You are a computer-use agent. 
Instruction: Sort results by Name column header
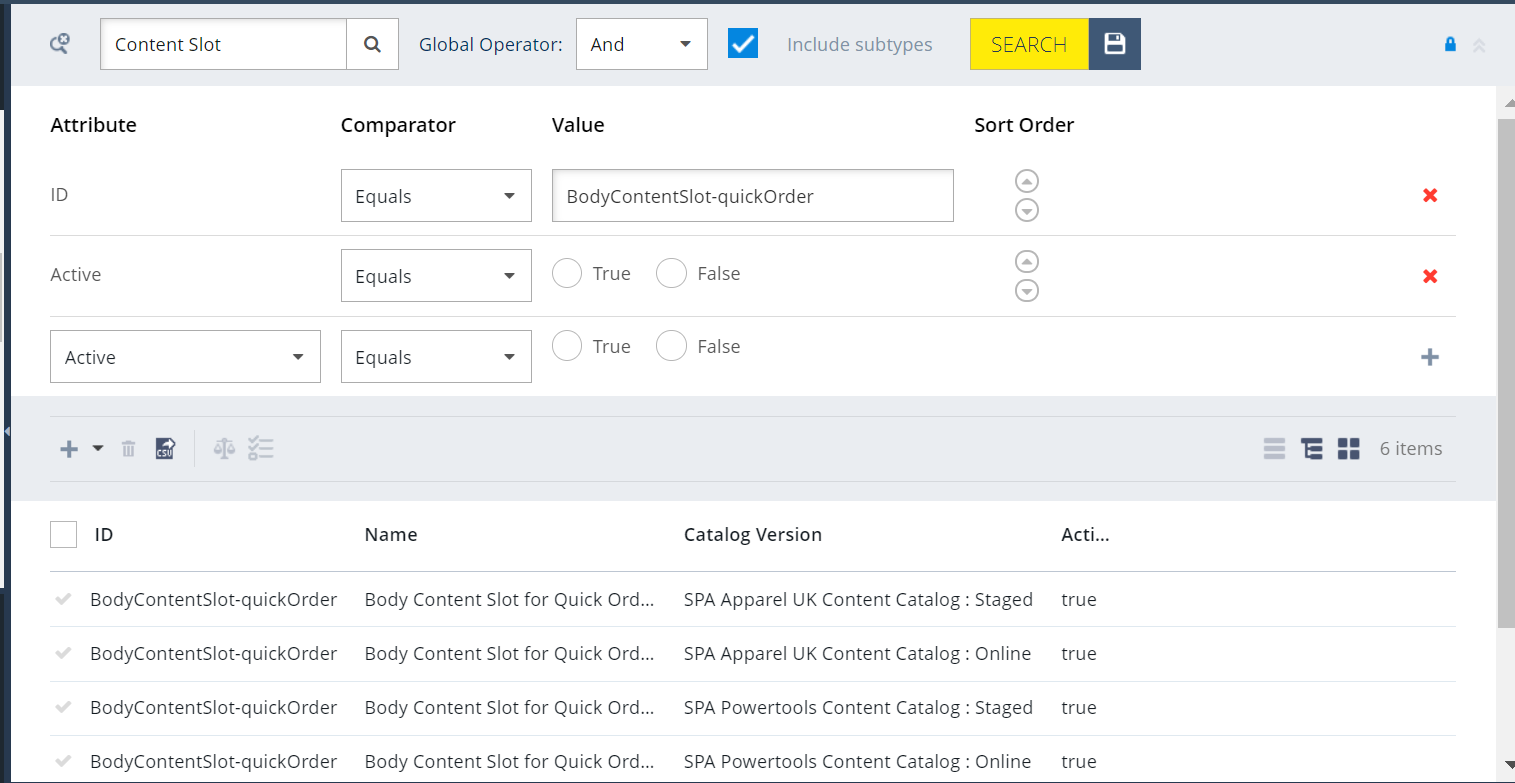point(390,535)
